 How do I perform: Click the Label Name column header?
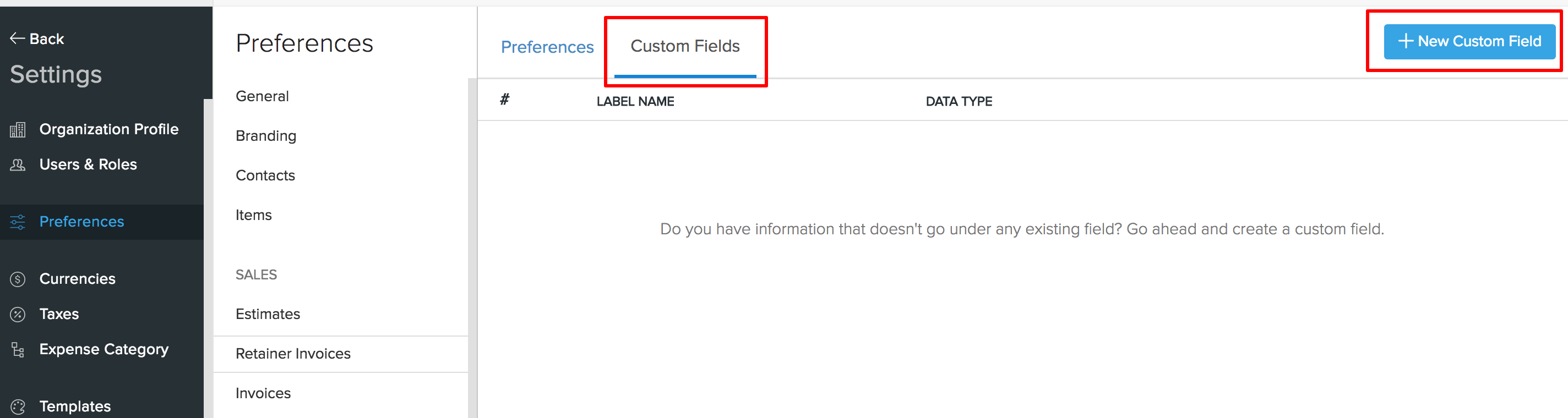pyautogui.click(x=635, y=102)
